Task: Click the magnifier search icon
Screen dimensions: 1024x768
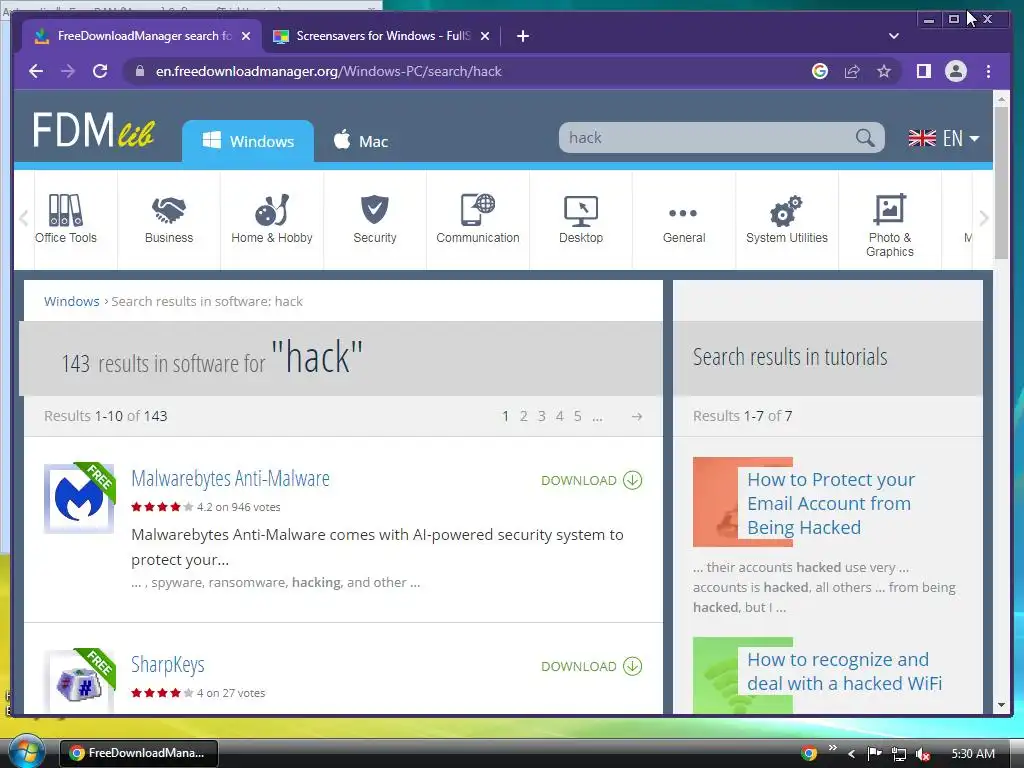Action: pos(865,138)
